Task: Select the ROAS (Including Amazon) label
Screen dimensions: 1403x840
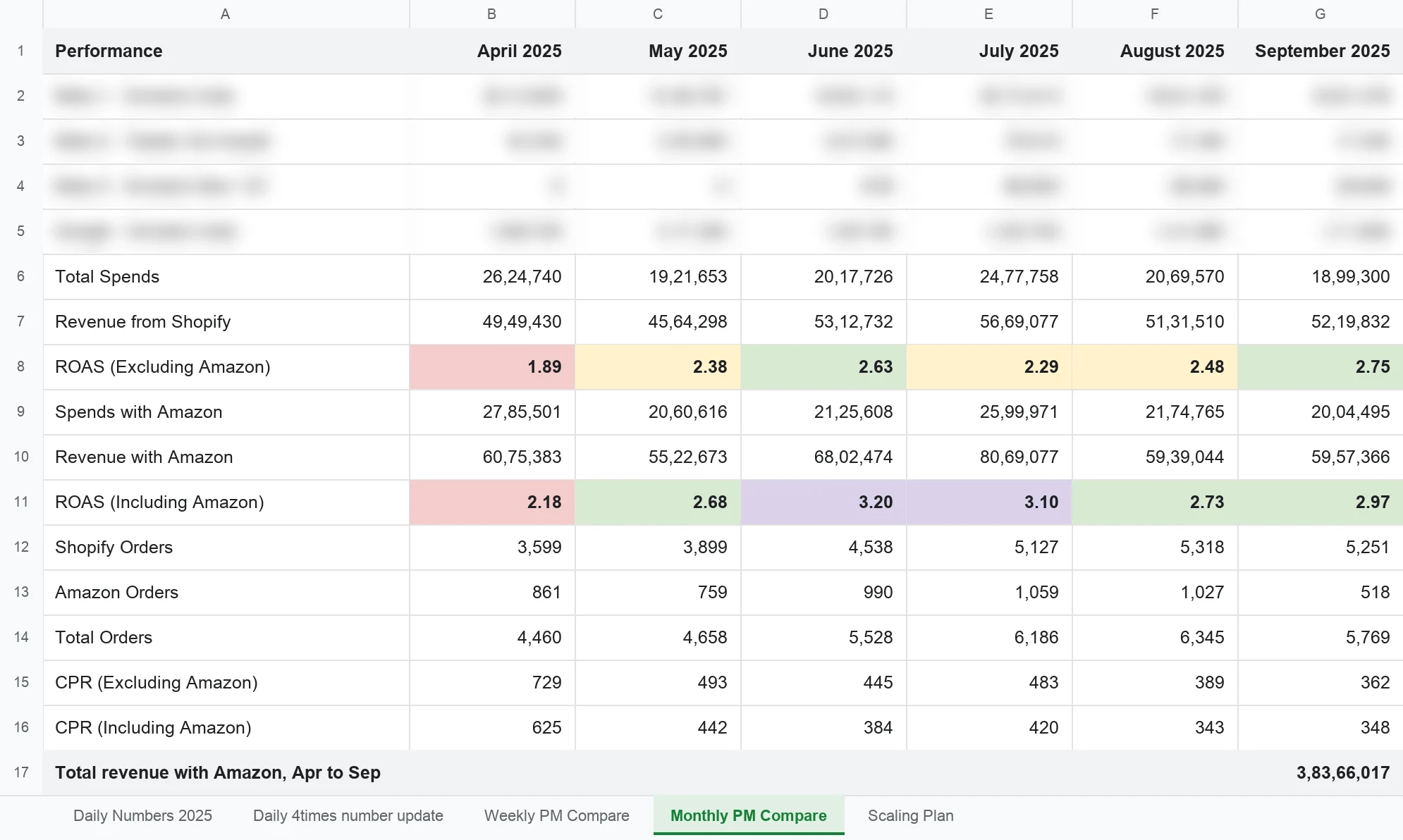Action: click(x=226, y=502)
